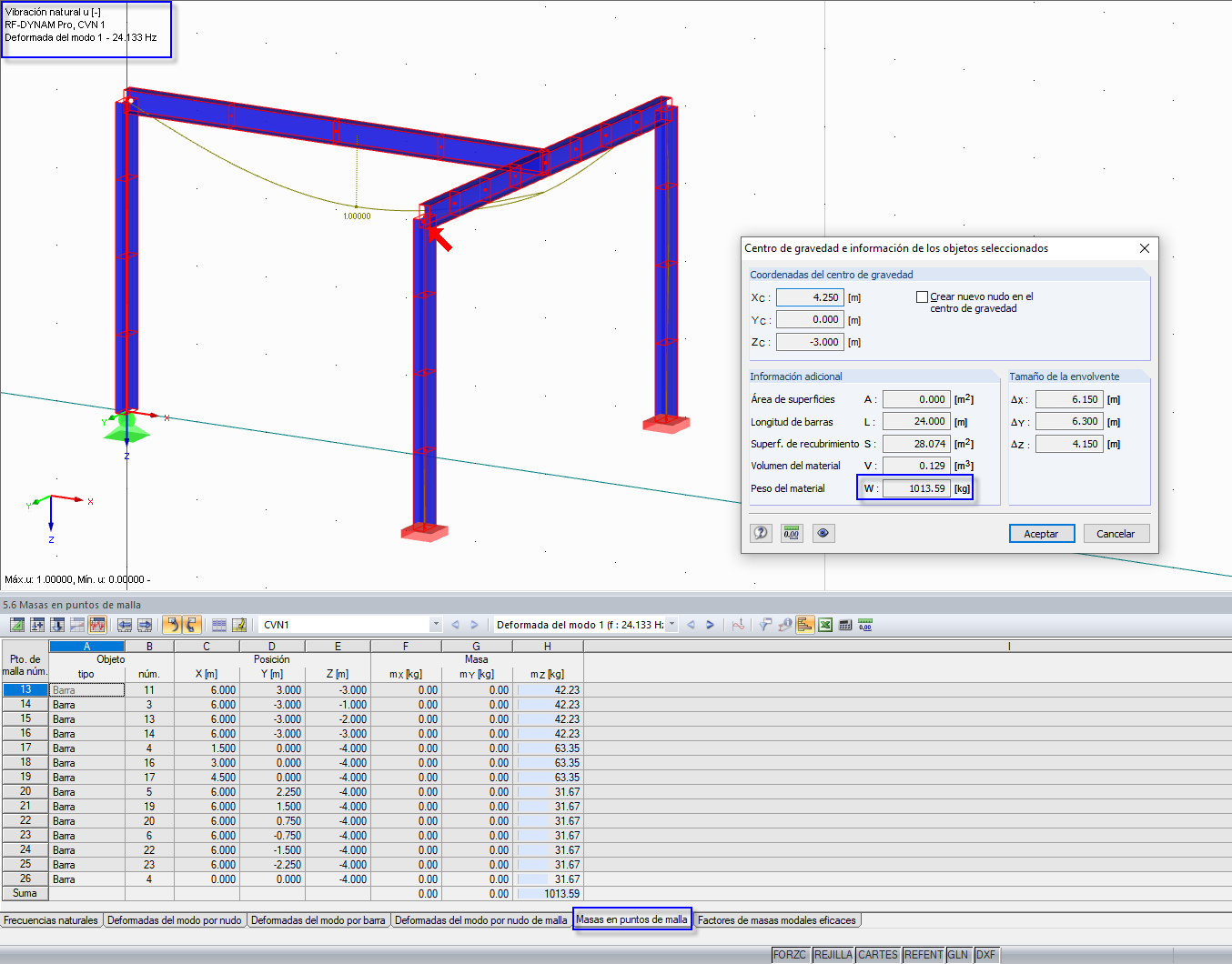Select row 13 header in the table

click(x=25, y=690)
